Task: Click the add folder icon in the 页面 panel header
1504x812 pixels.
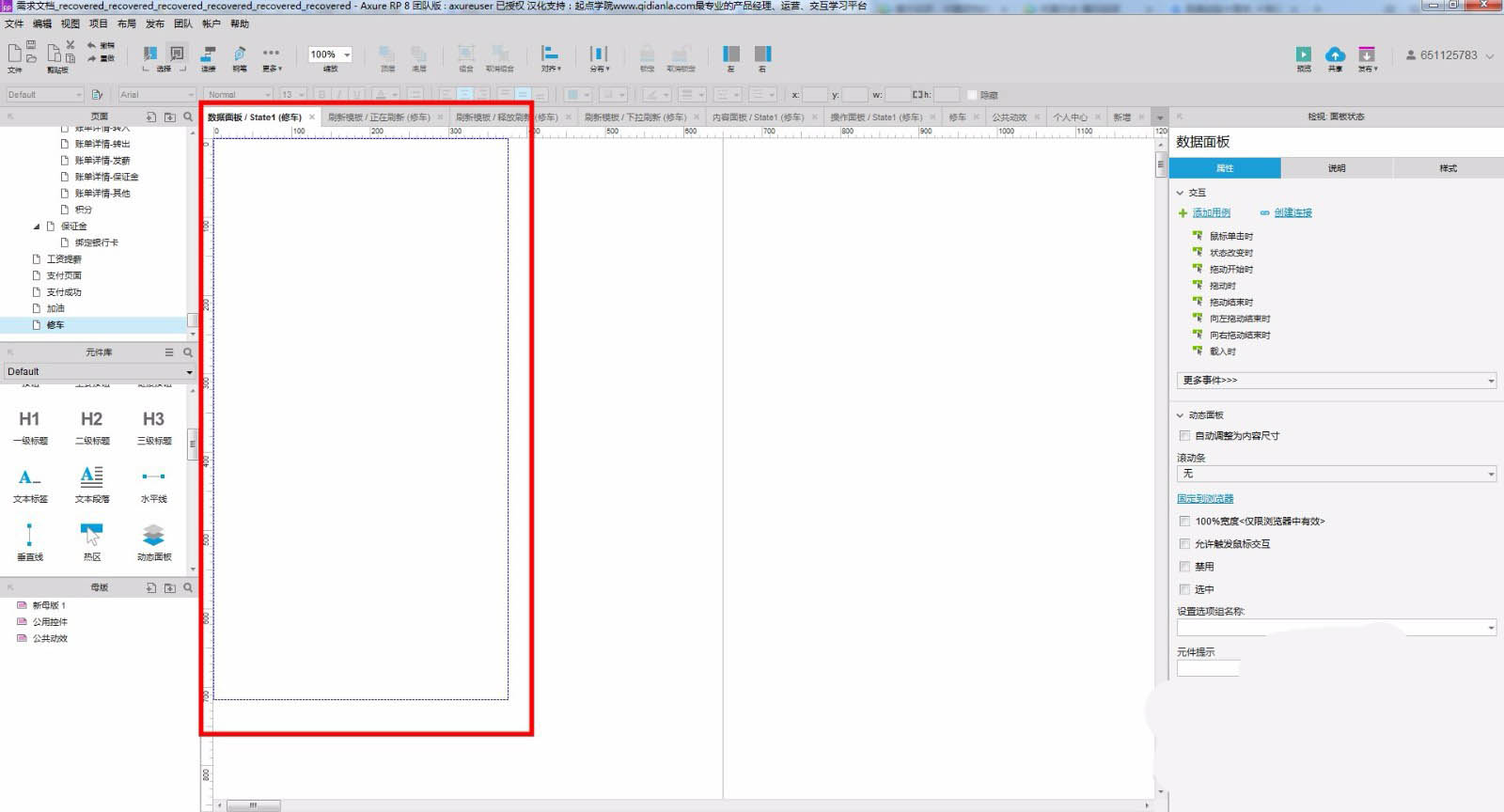Action: [169, 117]
